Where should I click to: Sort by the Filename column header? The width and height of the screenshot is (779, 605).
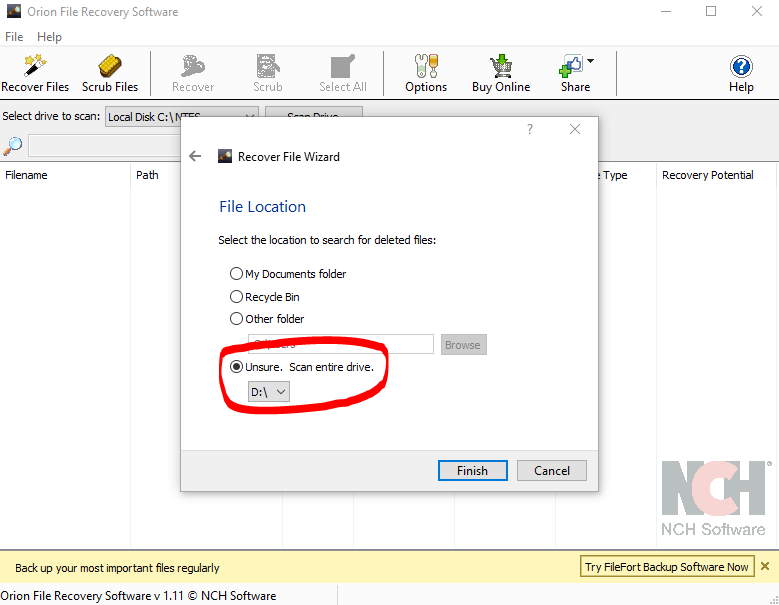click(x=65, y=175)
